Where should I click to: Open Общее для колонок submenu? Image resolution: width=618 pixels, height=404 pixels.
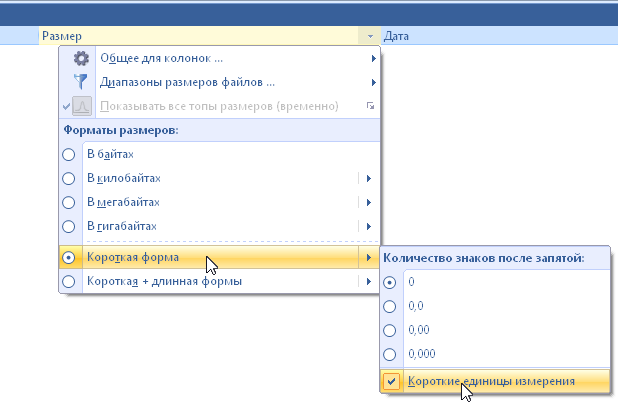point(219,58)
